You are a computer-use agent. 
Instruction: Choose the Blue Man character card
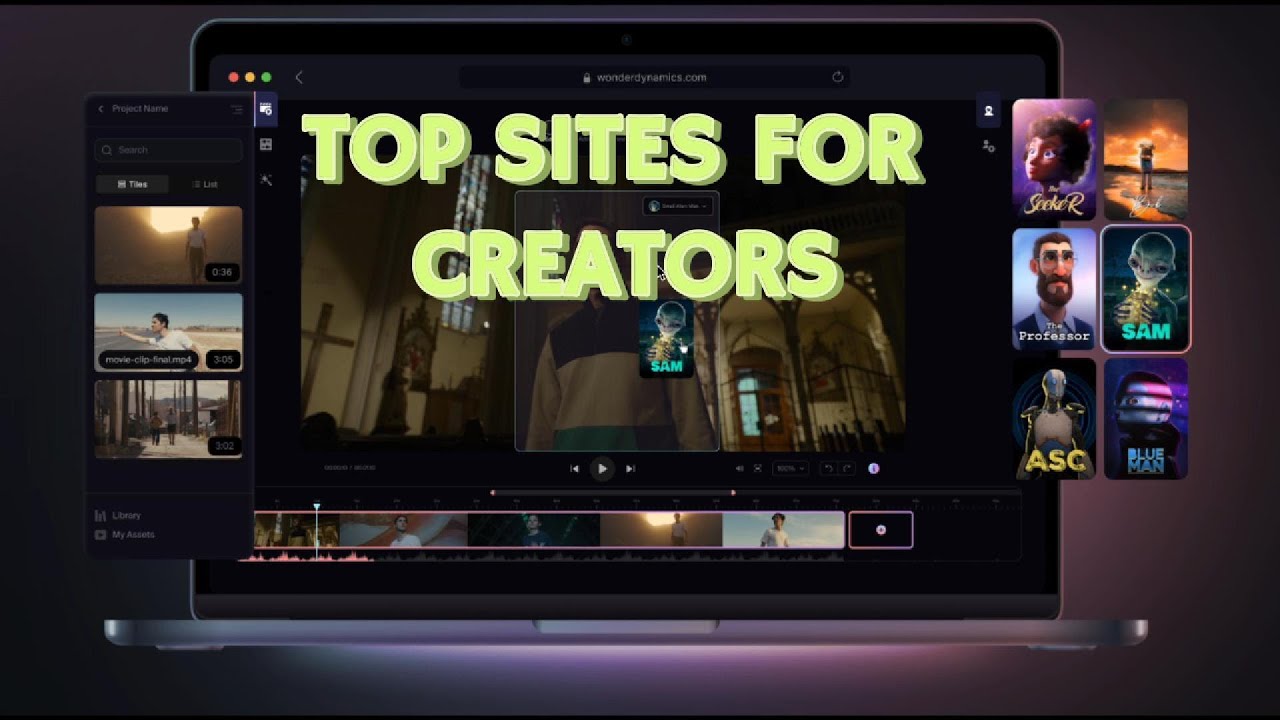(x=1146, y=418)
